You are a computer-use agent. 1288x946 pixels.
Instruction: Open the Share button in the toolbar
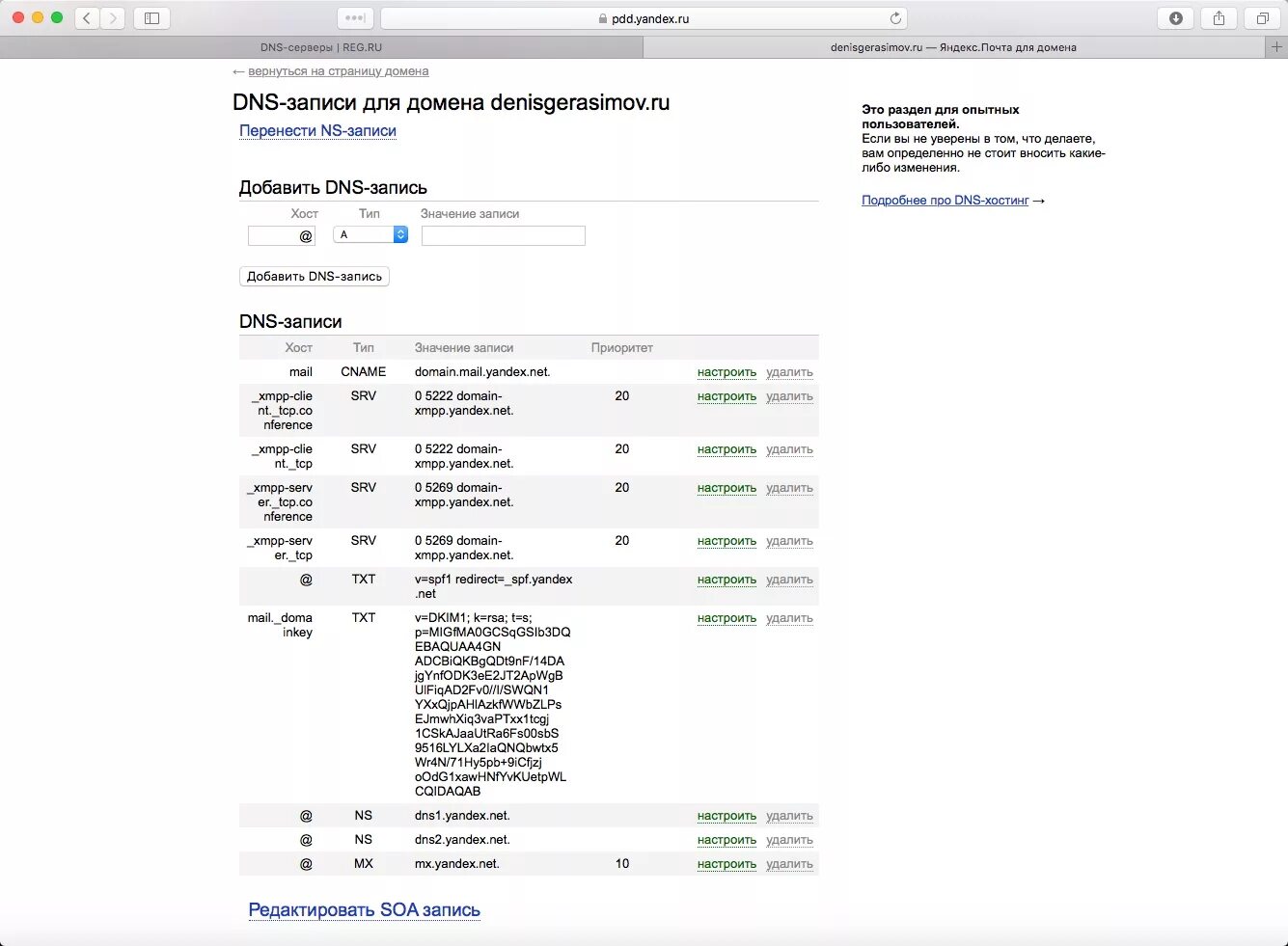point(1219,17)
